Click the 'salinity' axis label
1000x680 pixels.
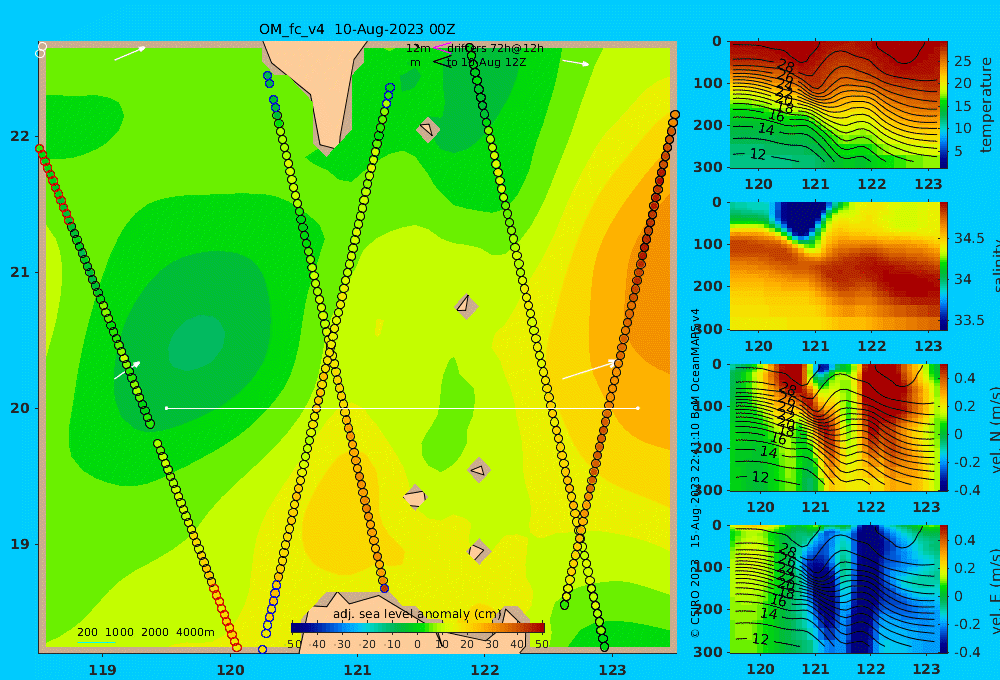point(995,266)
